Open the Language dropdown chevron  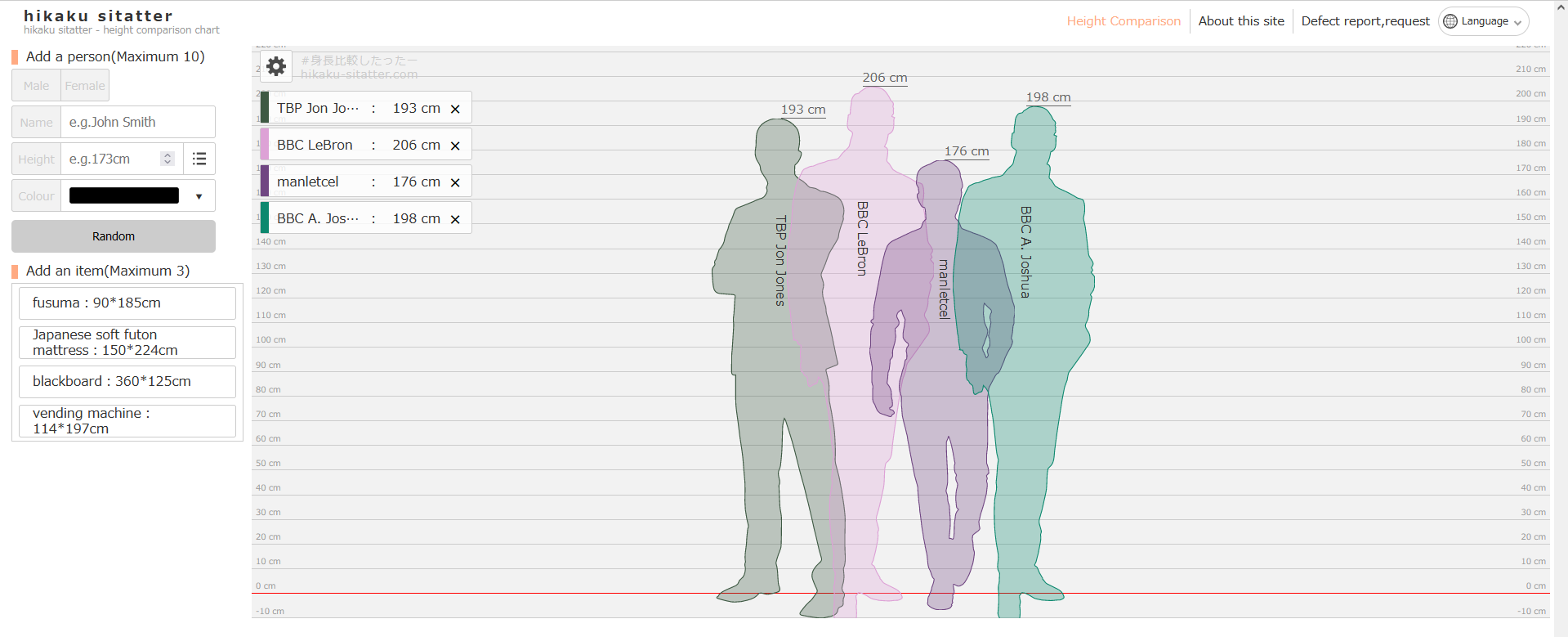point(1517,22)
